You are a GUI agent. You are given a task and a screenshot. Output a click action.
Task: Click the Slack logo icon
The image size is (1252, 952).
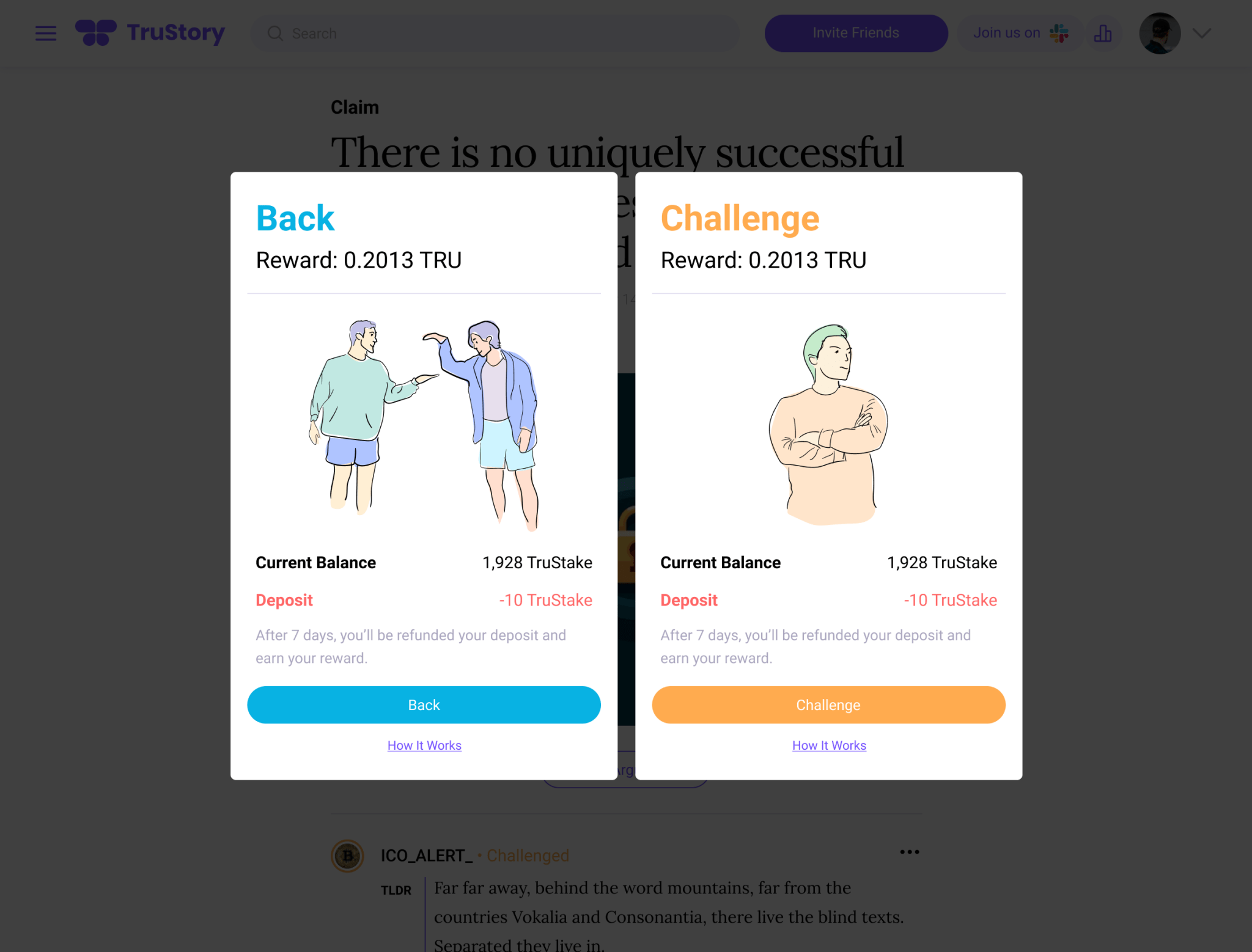tap(1059, 33)
